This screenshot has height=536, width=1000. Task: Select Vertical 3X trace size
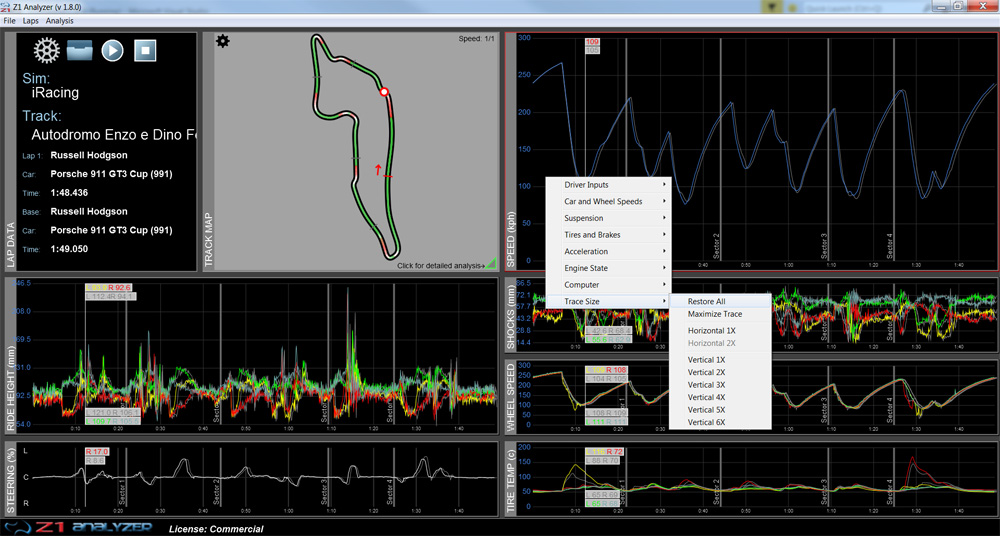(720, 385)
